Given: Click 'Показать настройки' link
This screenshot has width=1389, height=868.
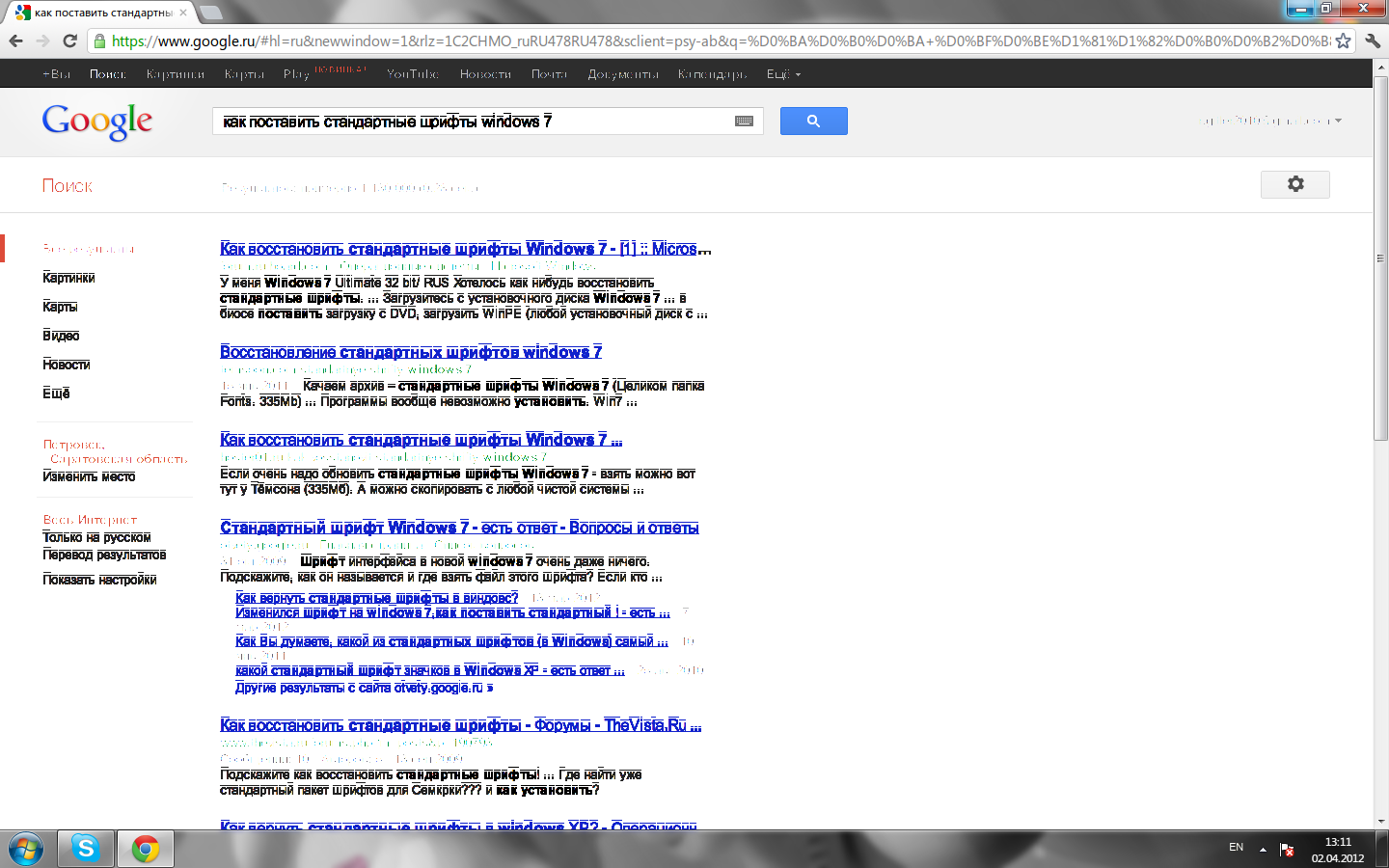Looking at the screenshot, I should pos(99,580).
